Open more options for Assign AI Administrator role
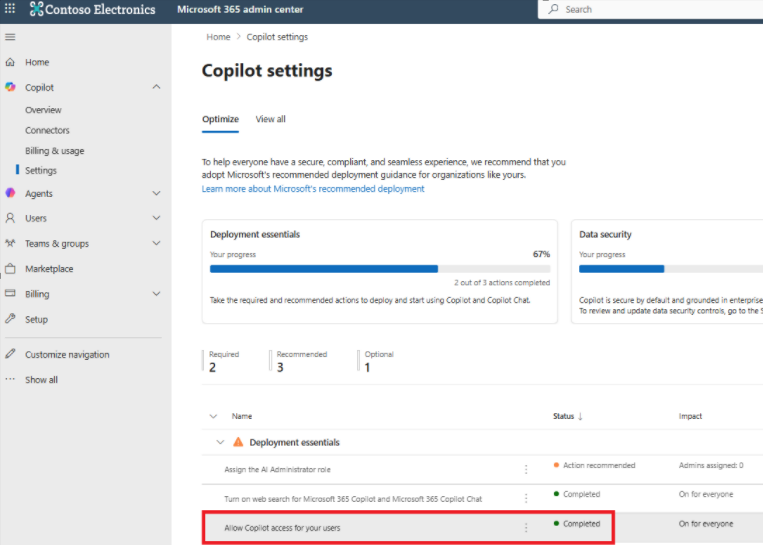 pyautogui.click(x=526, y=470)
